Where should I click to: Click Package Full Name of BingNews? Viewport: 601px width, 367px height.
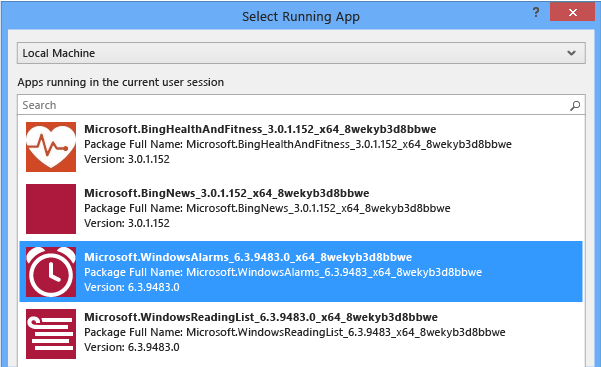(267, 208)
